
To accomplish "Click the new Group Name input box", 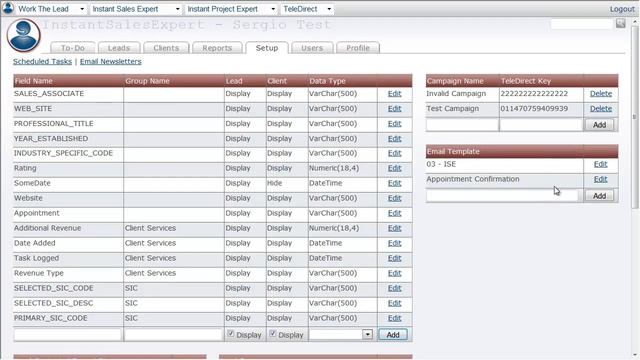I will tap(173, 335).
